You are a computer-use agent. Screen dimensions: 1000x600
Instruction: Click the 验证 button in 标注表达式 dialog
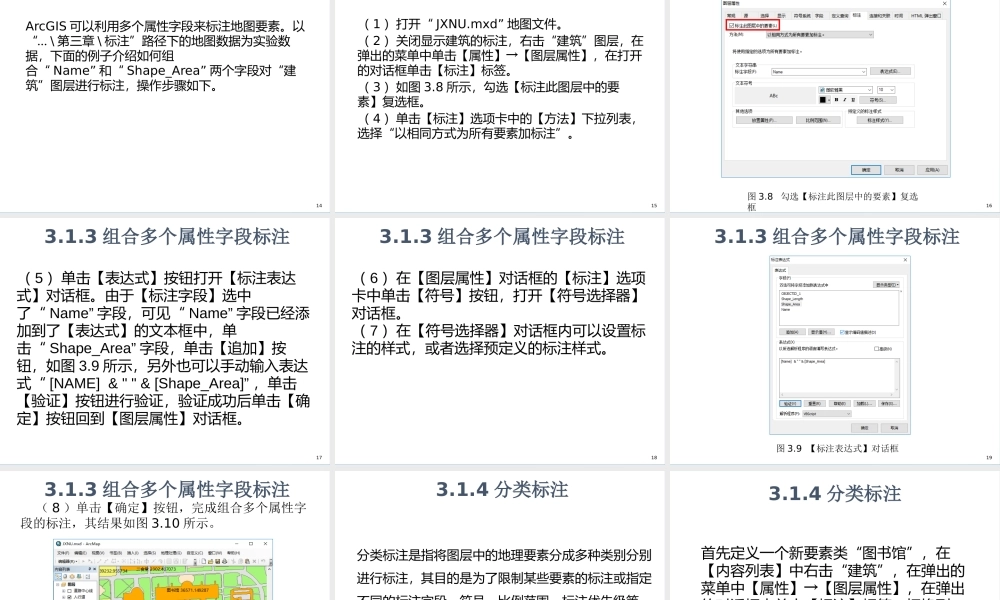(790, 403)
